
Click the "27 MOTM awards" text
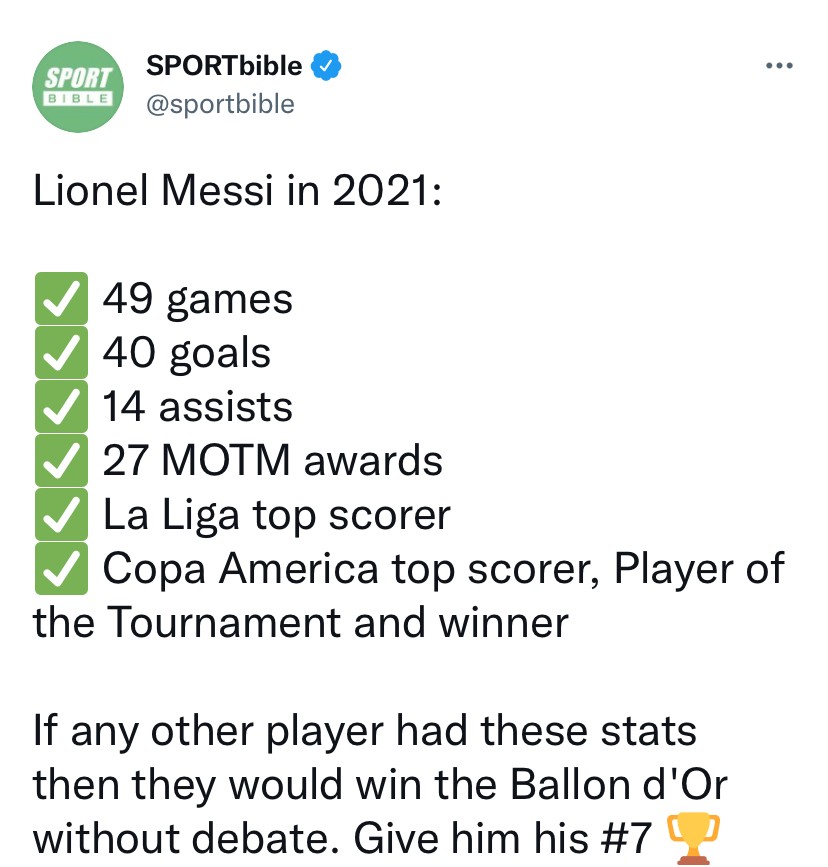[x=273, y=461]
